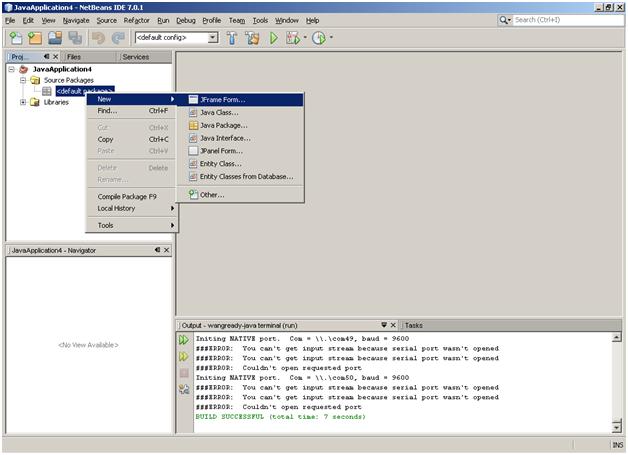Click the Build Main Project hammer icon
The image size is (628, 455).
click(x=232, y=38)
